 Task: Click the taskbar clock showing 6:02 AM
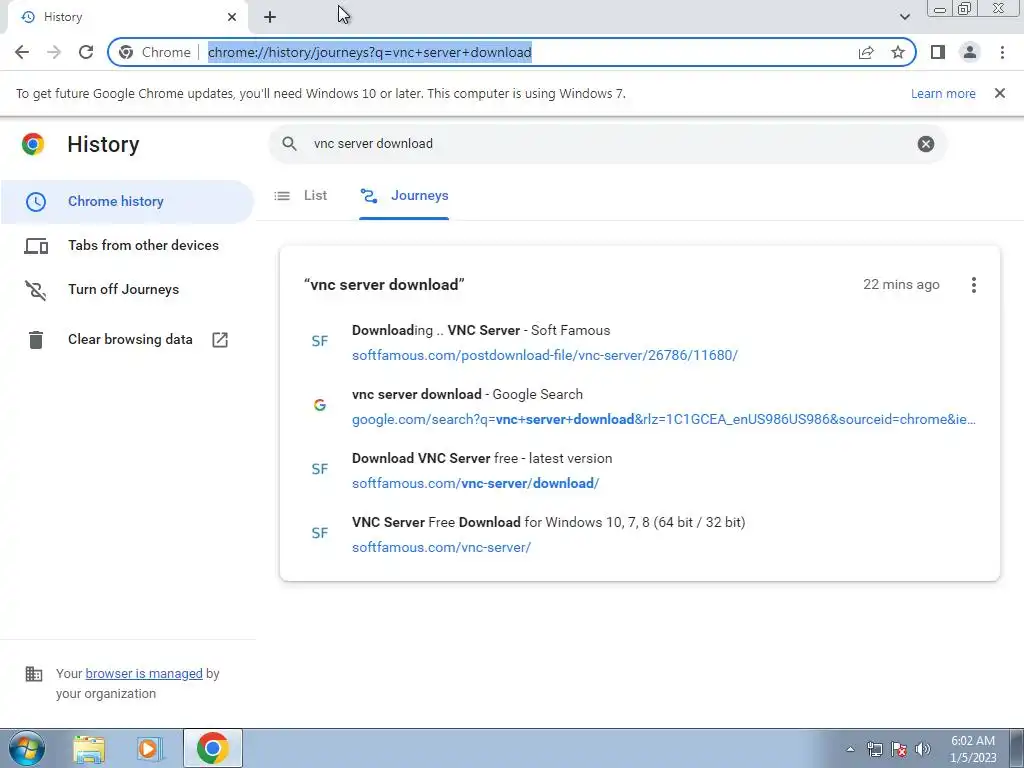coord(973,749)
